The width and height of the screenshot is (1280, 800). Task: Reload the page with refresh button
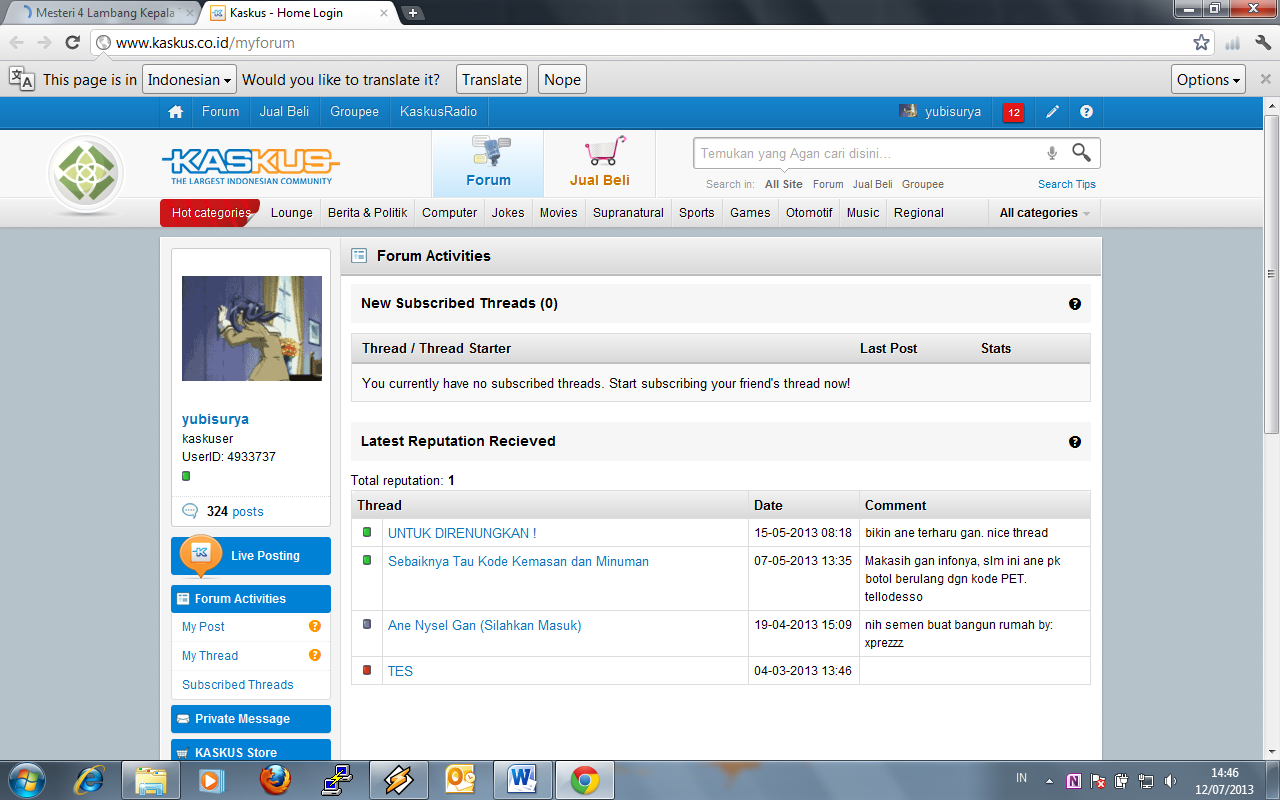point(72,43)
